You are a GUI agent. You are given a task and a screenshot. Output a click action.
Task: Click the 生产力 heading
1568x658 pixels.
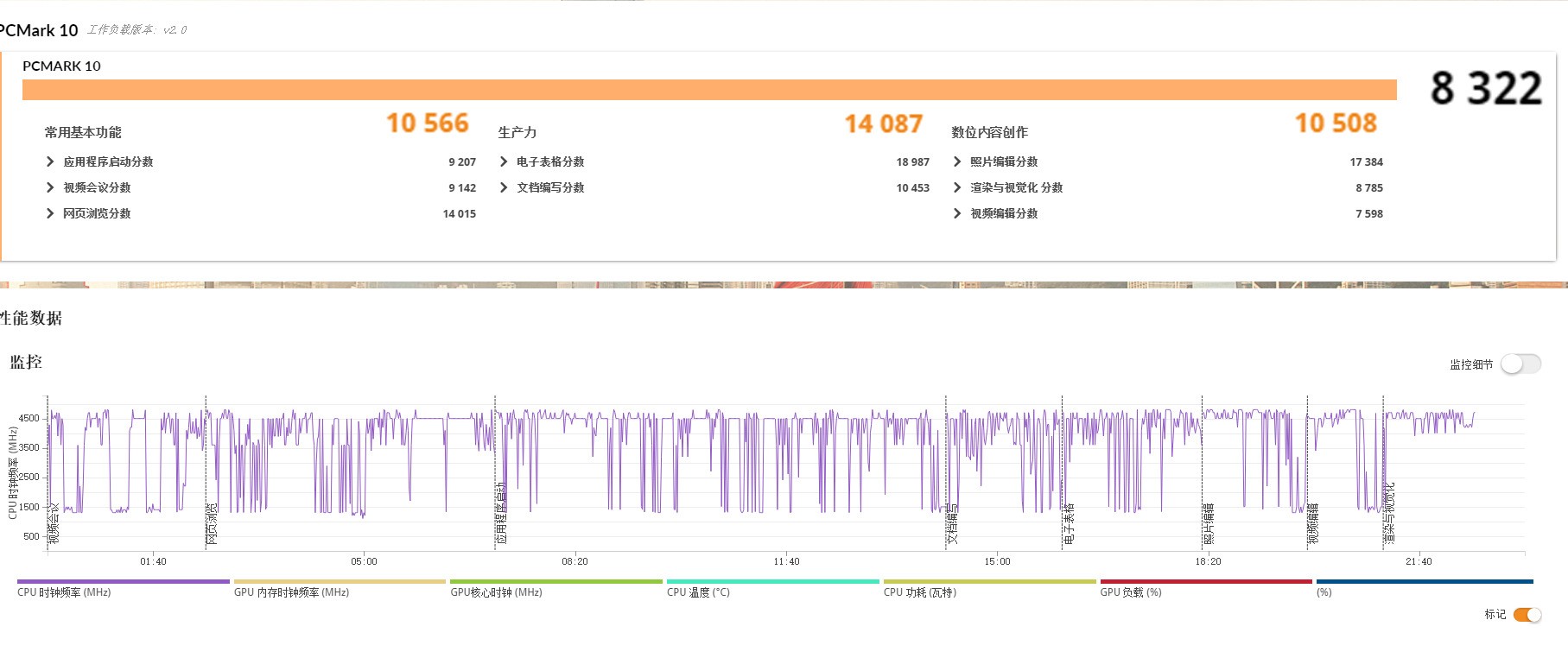[x=517, y=132]
